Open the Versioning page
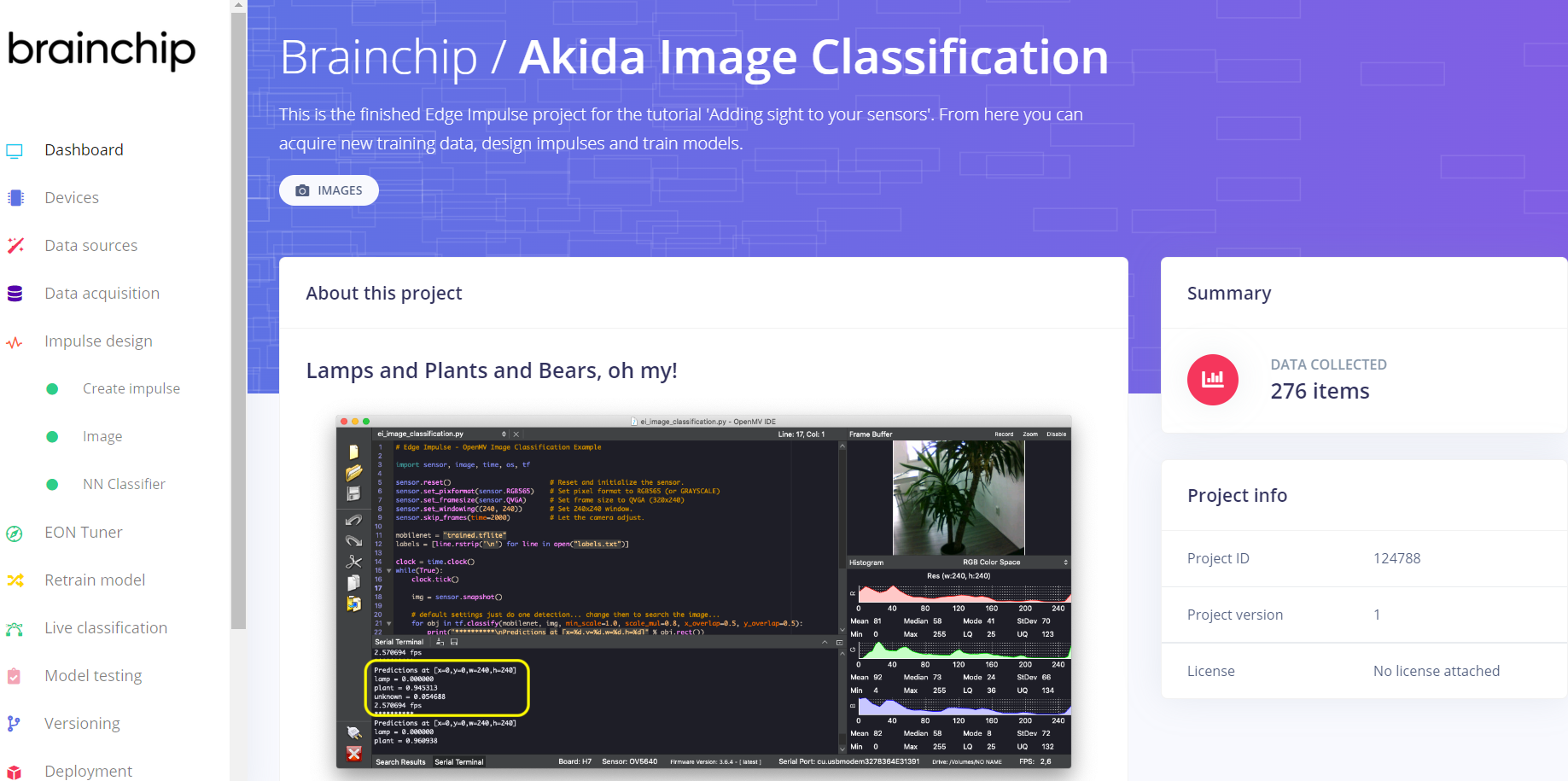 click(82, 724)
